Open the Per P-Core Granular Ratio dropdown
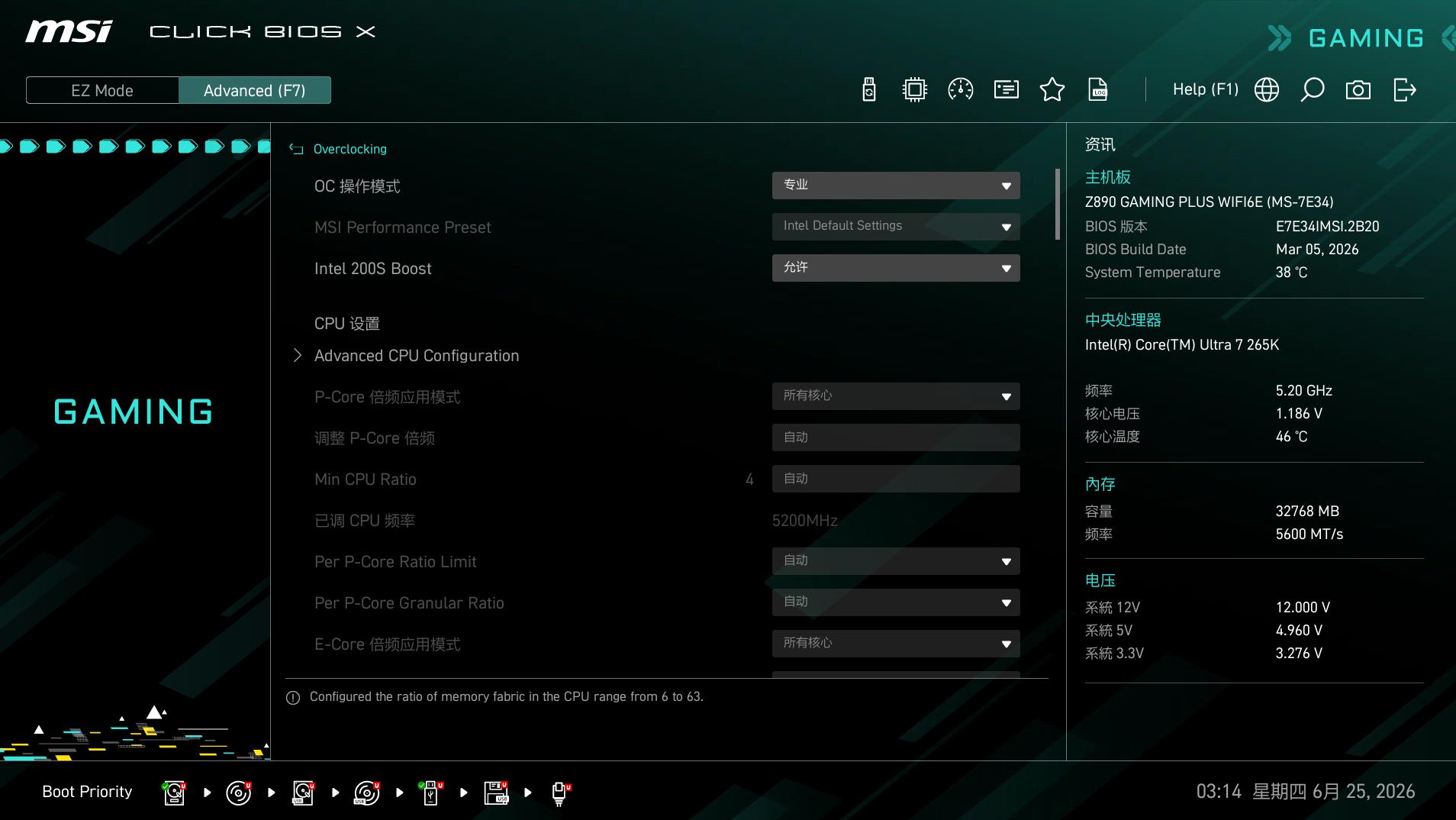The height and width of the screenshot is (820, 1456). point(896,602)
